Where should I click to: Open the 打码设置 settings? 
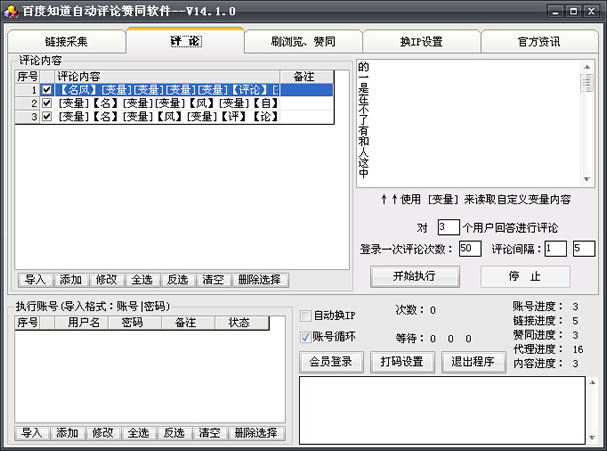(402, 362)
